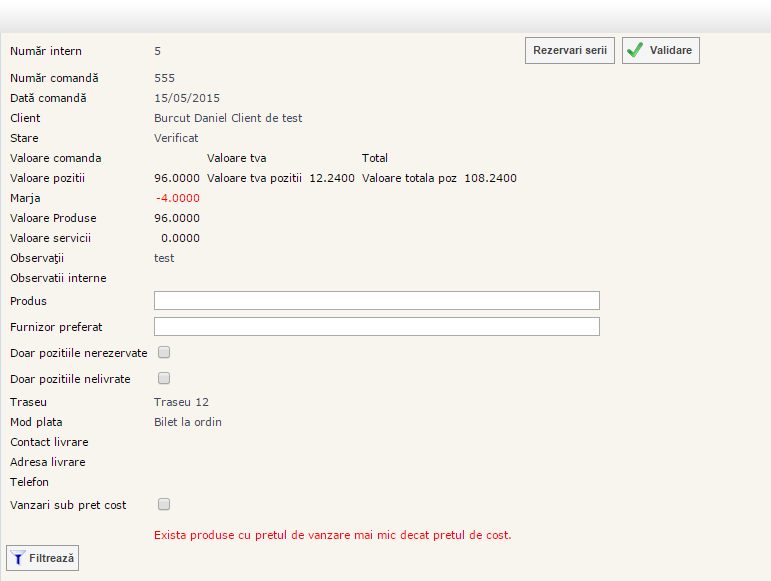The height and width of the screenshot is (581, 771).
Task: Click the red cost price warning message
Action: click(x=332, y=535)
